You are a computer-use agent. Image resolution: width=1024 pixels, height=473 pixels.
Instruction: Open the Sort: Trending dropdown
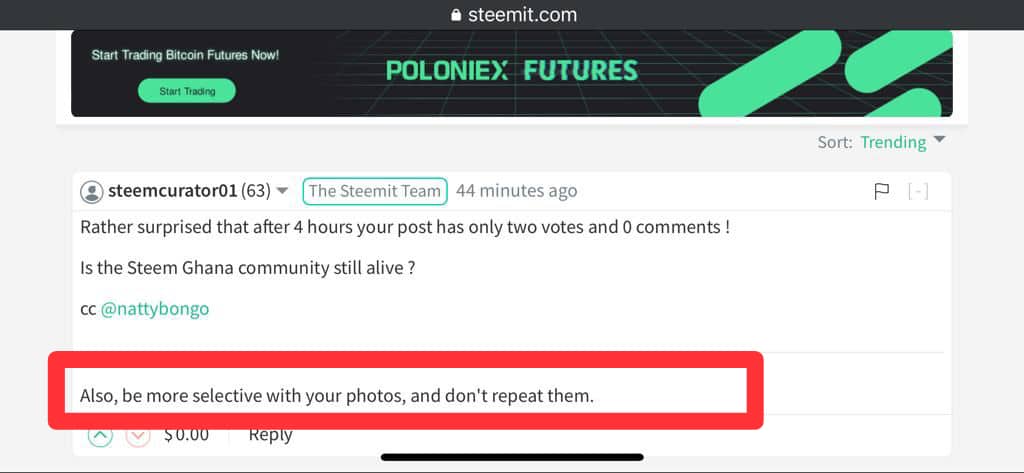pyautogui.click(x=881, y=142)
